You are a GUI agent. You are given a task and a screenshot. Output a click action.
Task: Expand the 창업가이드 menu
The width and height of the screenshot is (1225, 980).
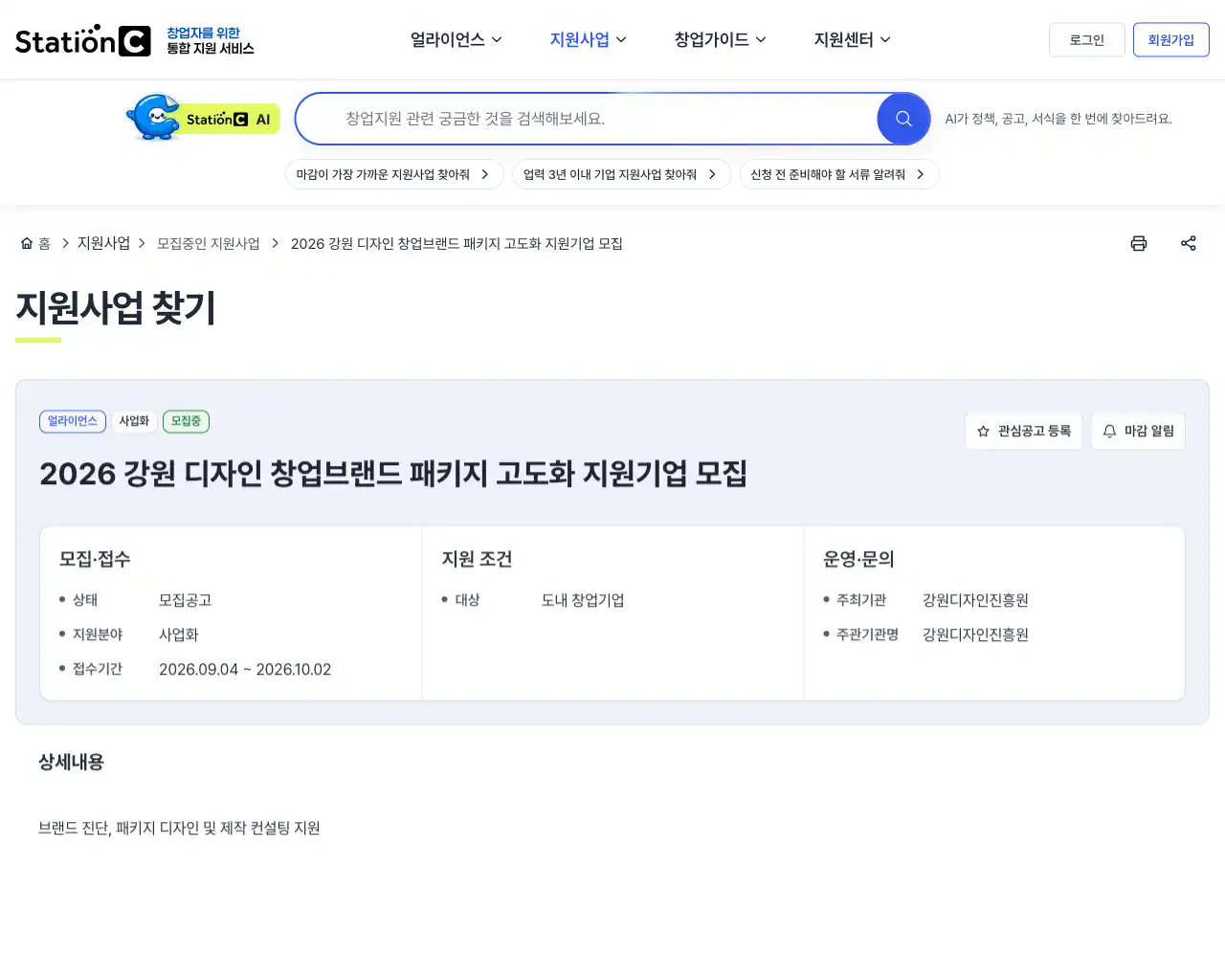point(721,39)
